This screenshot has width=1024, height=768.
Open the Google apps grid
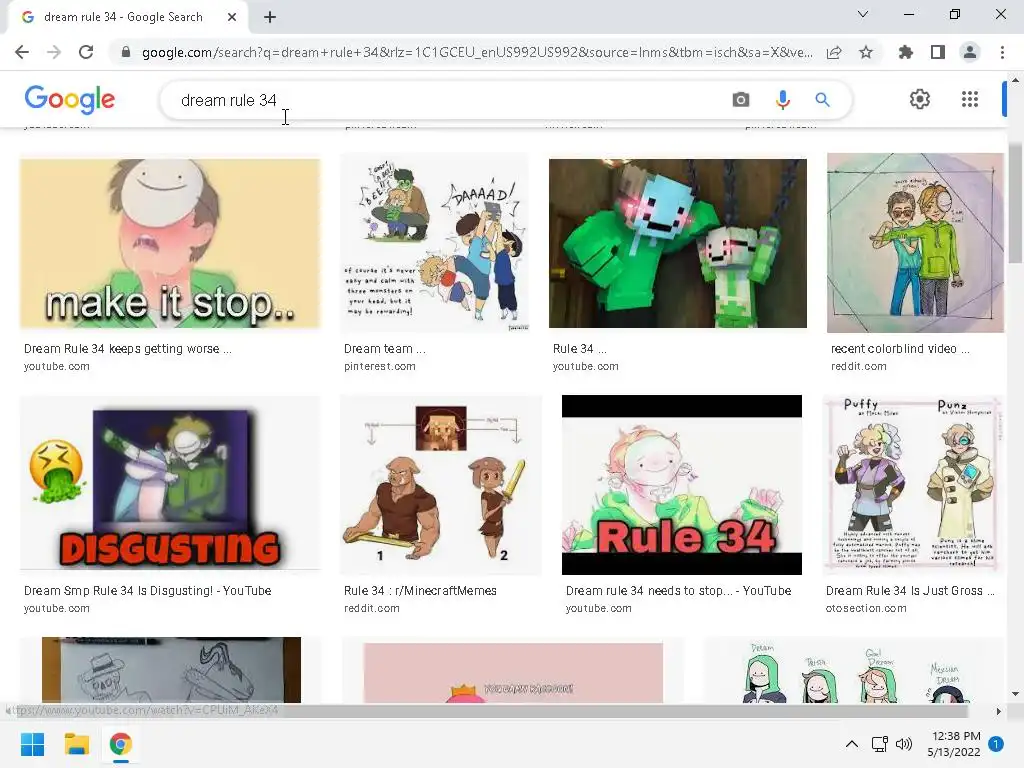pos(970,99)
